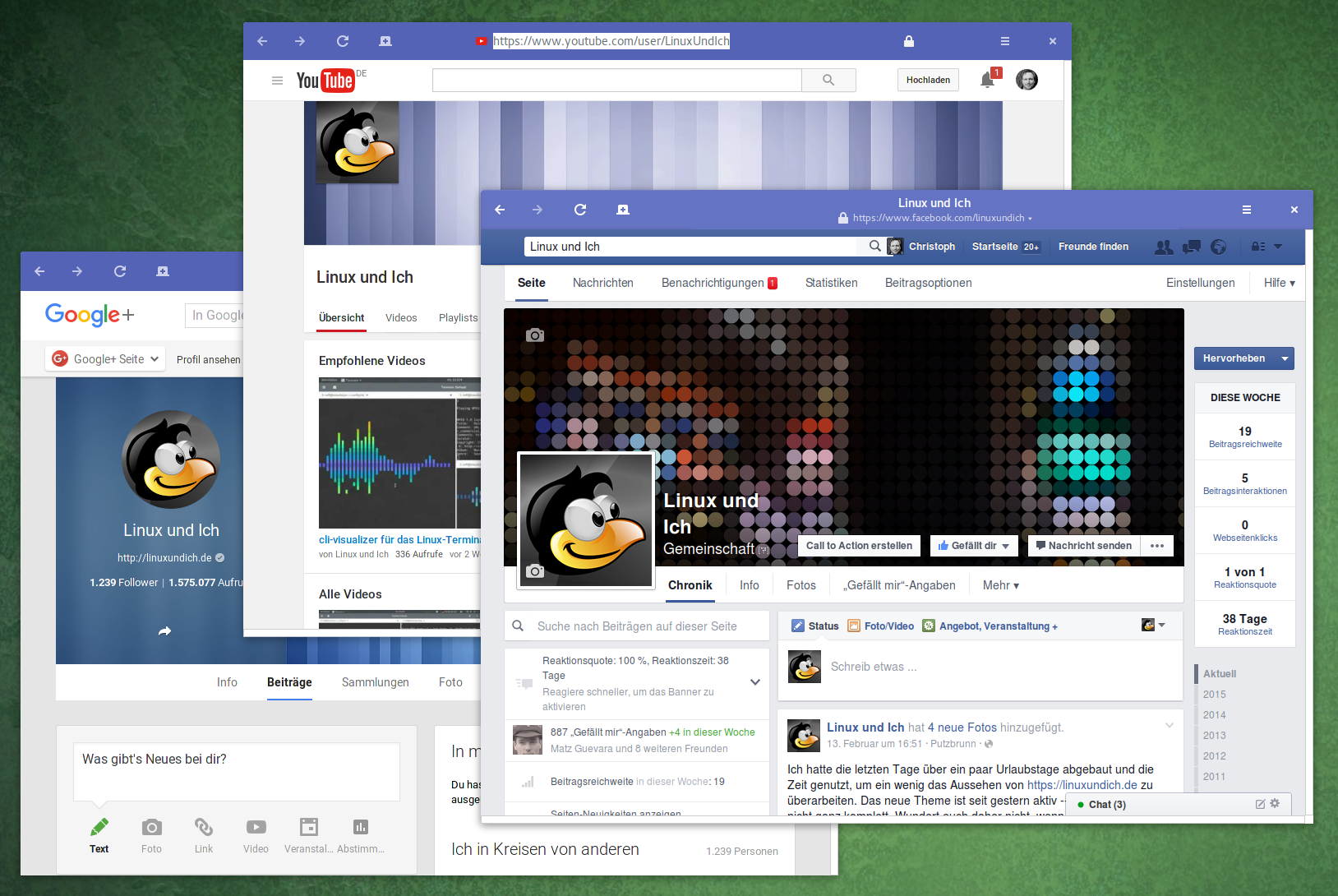Screen dimensions: 1338x896
Task: Click Was gibt's Neues text box in Google+
Action: (x=237, y=772)
